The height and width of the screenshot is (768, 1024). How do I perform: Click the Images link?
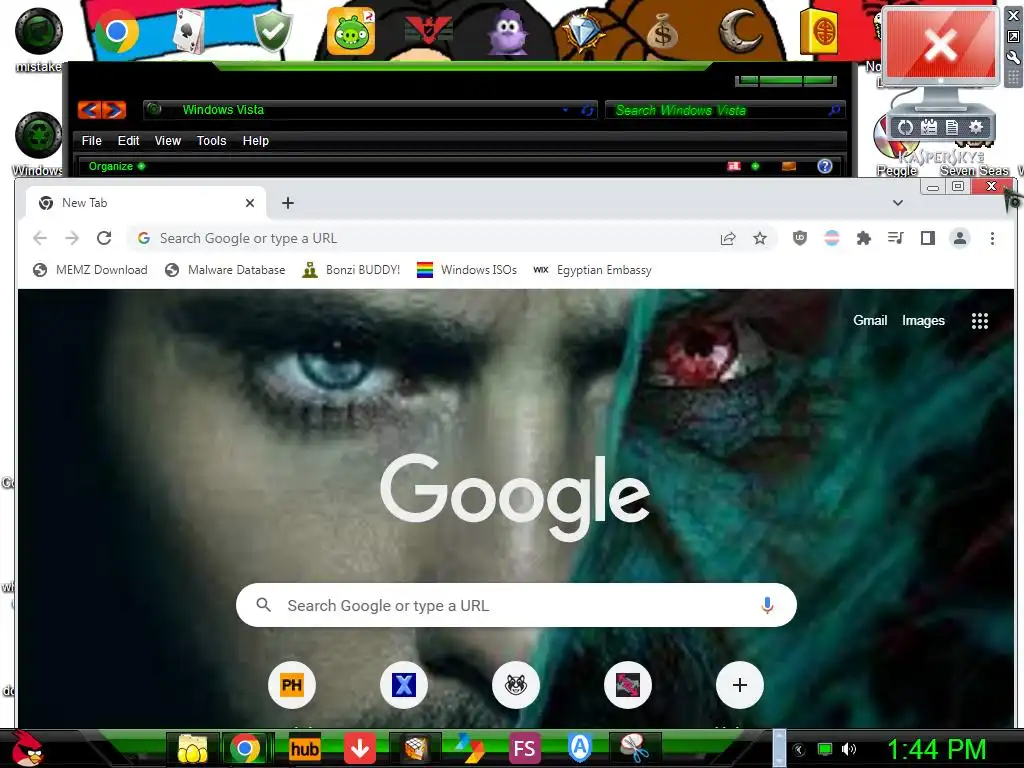tap(923, 321)
